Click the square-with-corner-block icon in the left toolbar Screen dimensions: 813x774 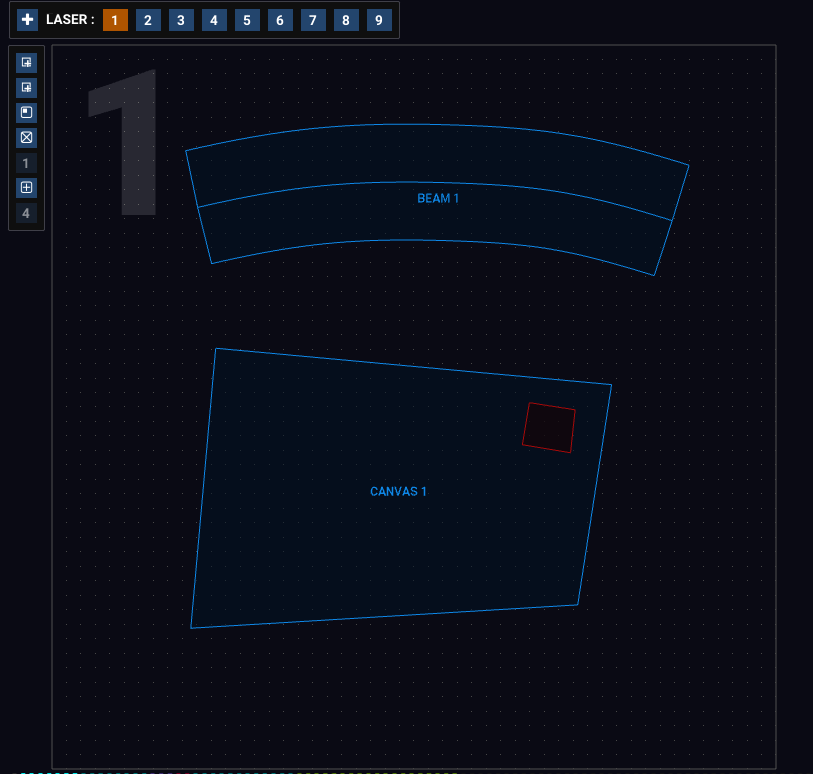point(27,112)
